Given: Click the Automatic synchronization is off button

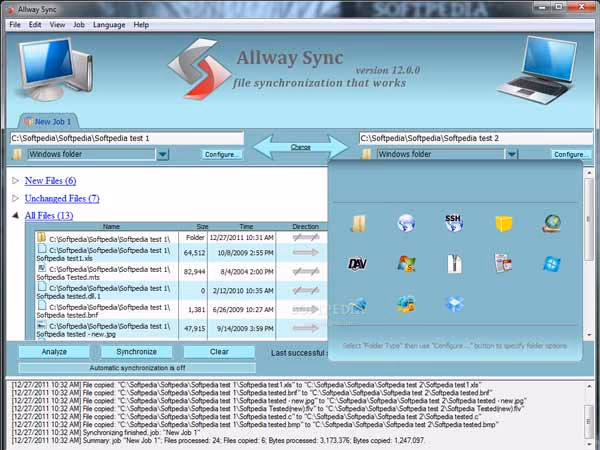Looking at the screenshot, I should 137,368.
